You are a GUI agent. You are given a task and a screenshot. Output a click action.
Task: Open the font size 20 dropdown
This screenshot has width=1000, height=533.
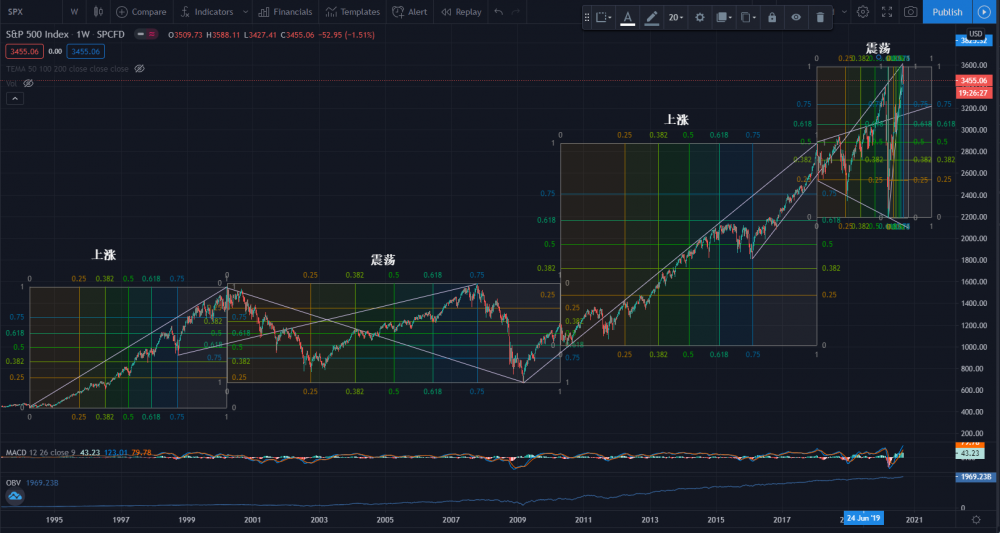point(676,17)
